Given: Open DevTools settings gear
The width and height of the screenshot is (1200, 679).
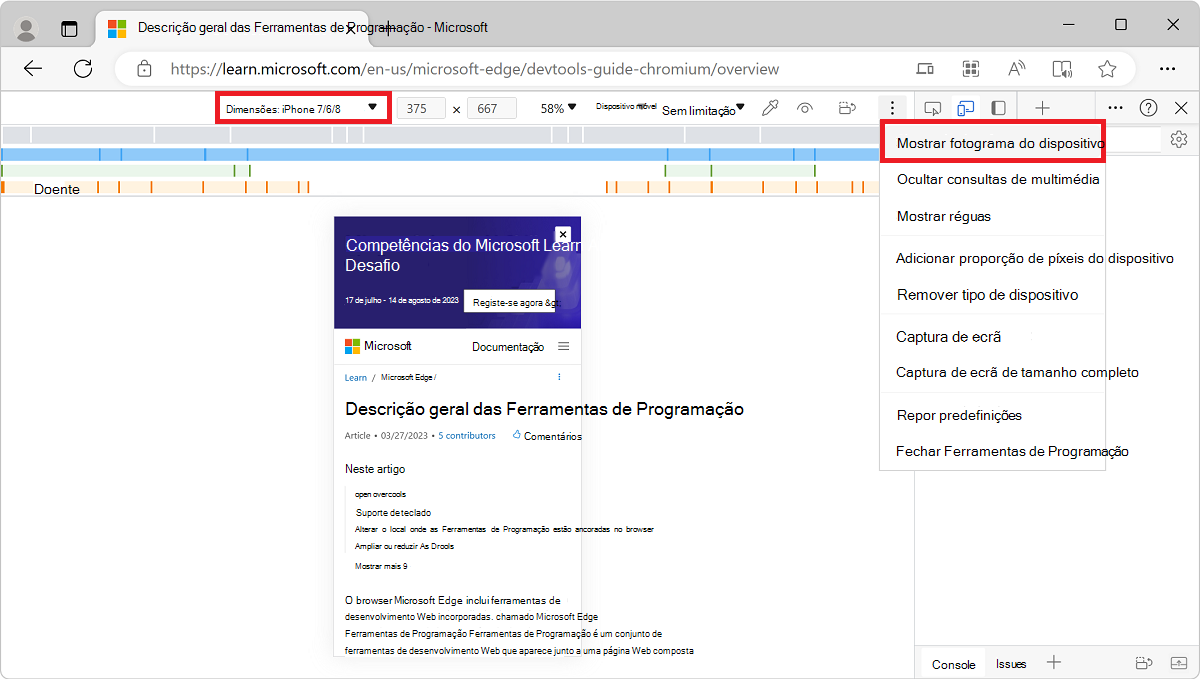Looking at the screenshot, I should [x=1178, y=140].
